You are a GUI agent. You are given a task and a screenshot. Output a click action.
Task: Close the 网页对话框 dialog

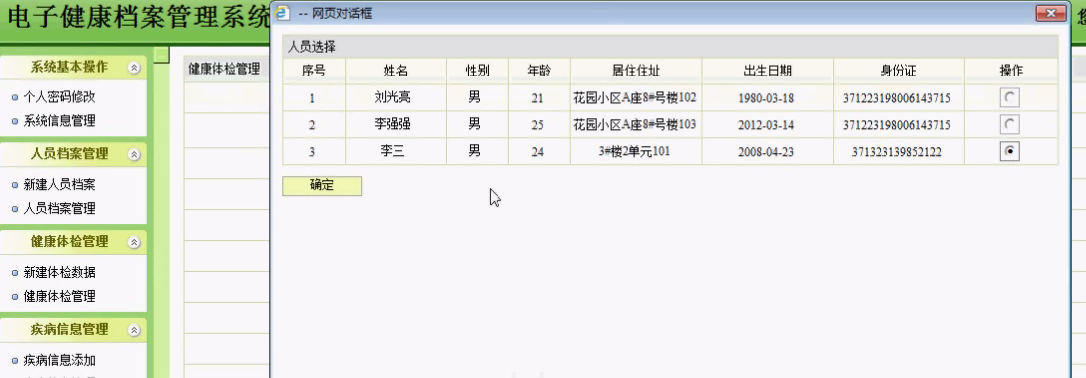(1050, 13)
